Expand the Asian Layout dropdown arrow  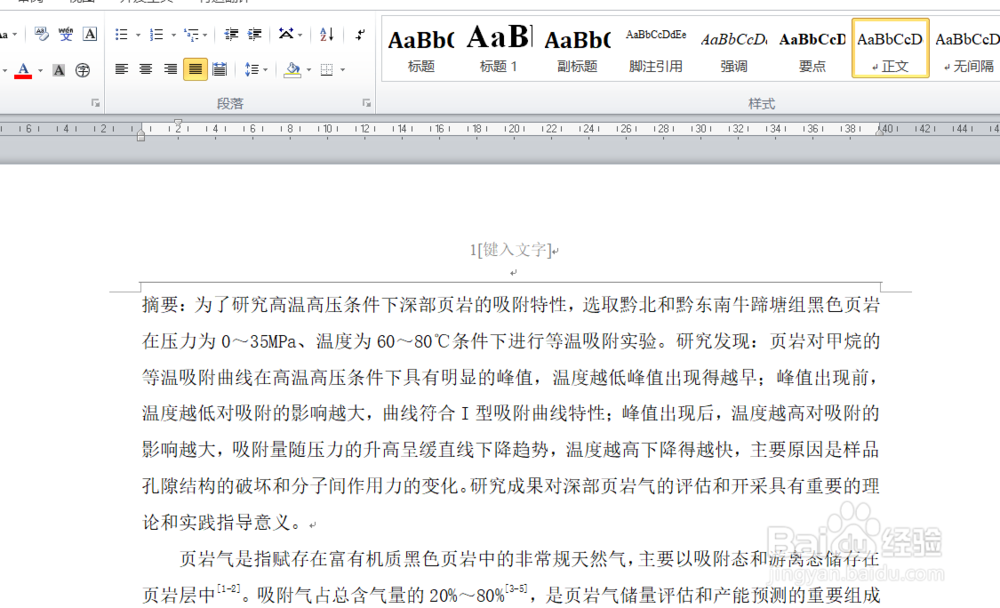click(300, 35)
